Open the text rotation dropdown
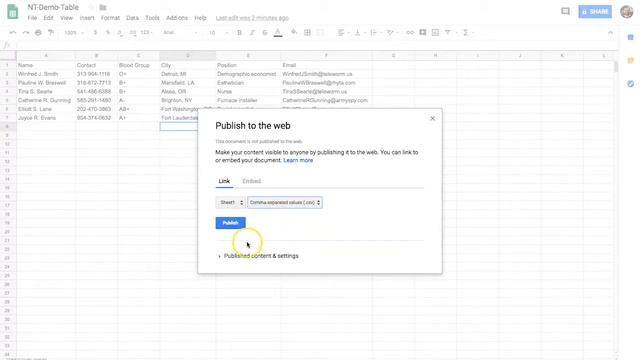Image resolution: width=640 pixels, height=360 pixels. click(392, 33)
